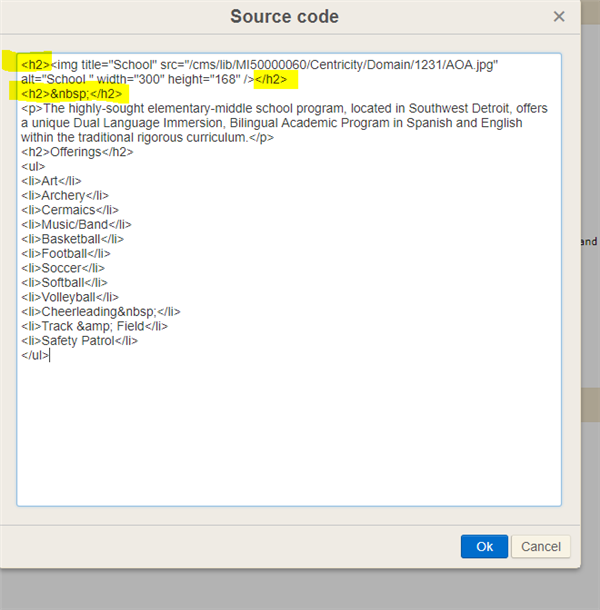Click the 'Source code' dialog title
Screen dimensions: 600x610
(x=284, y=16)
